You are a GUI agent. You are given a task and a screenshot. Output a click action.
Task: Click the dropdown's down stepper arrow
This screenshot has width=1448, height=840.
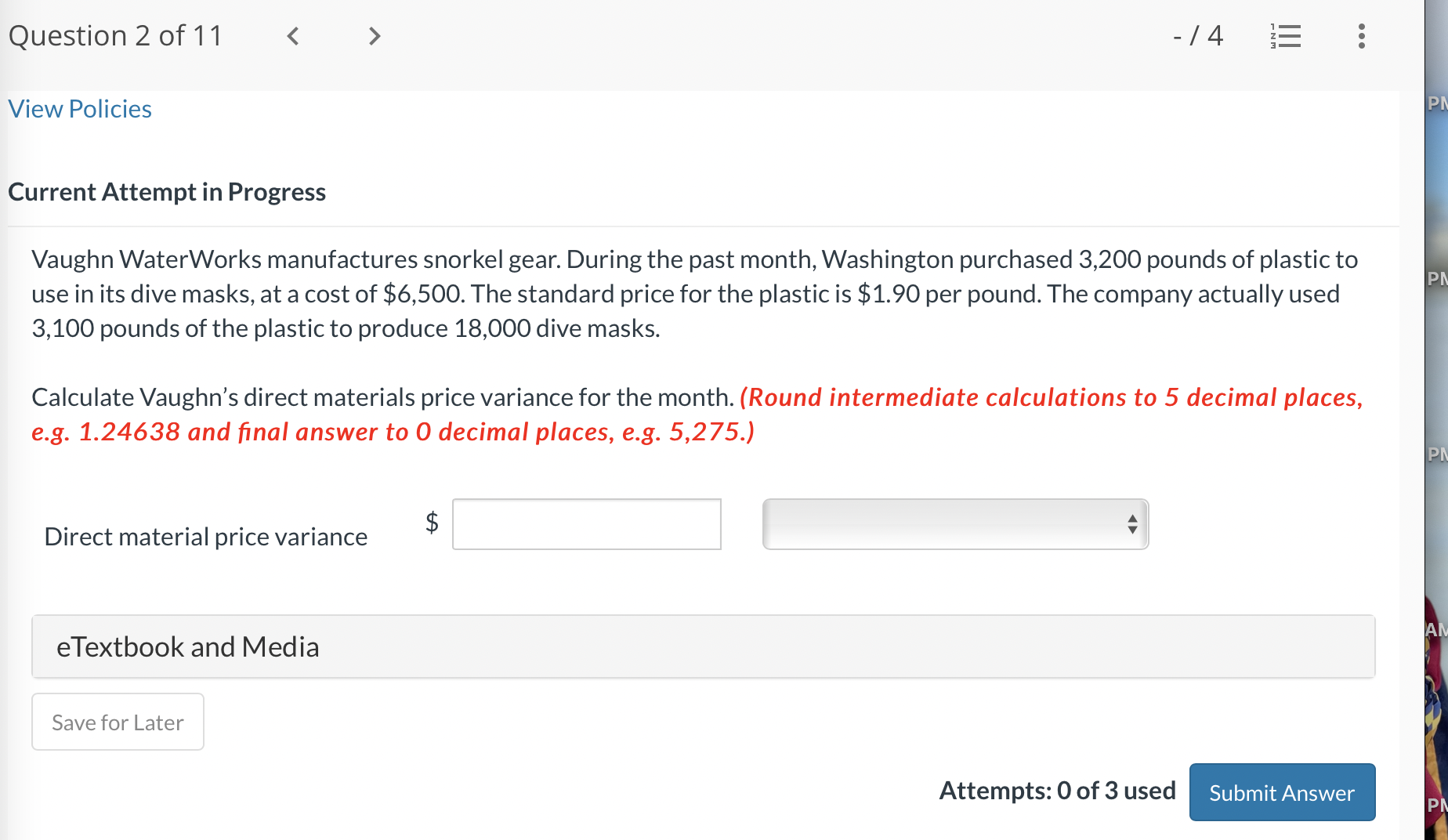click(1131, 530)
